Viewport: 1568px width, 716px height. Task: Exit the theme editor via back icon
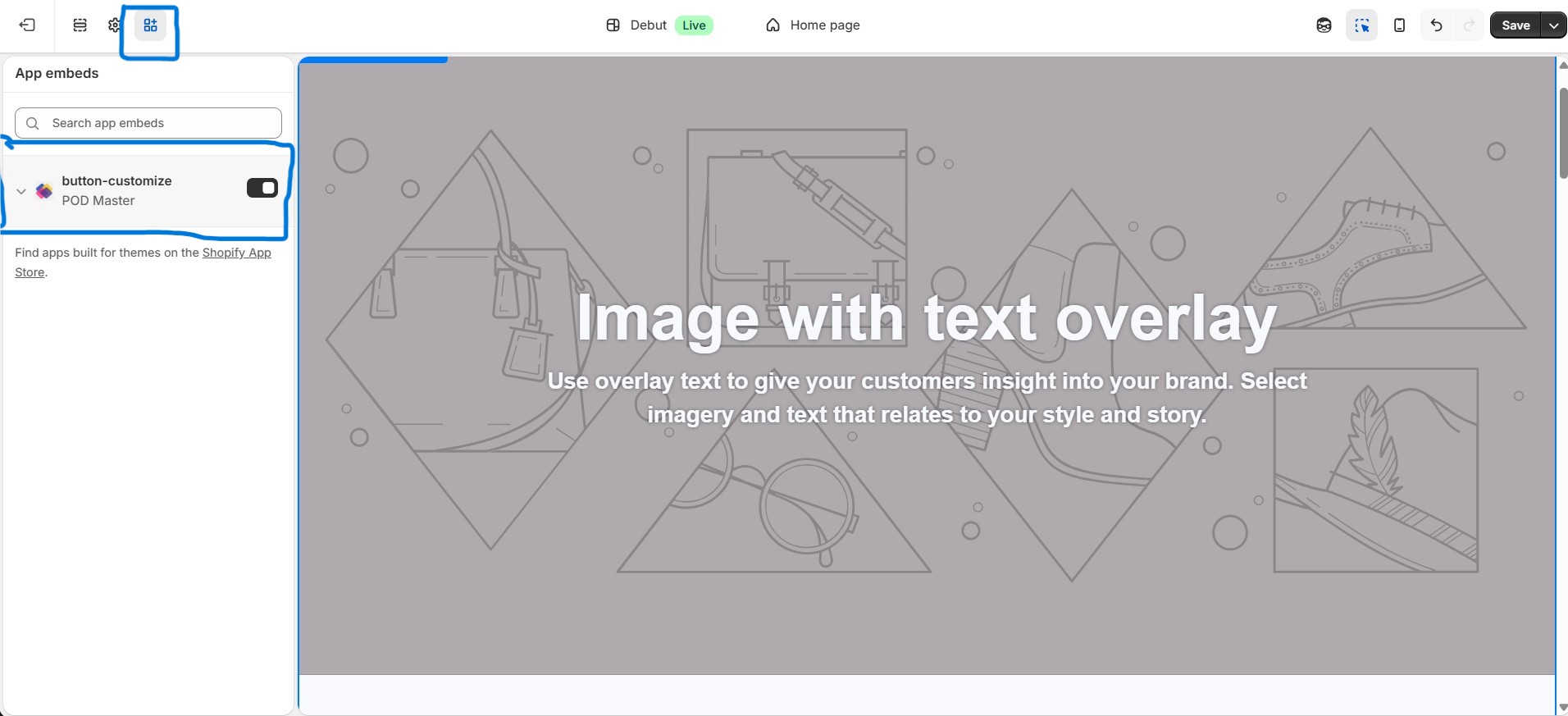click(27, 25)
